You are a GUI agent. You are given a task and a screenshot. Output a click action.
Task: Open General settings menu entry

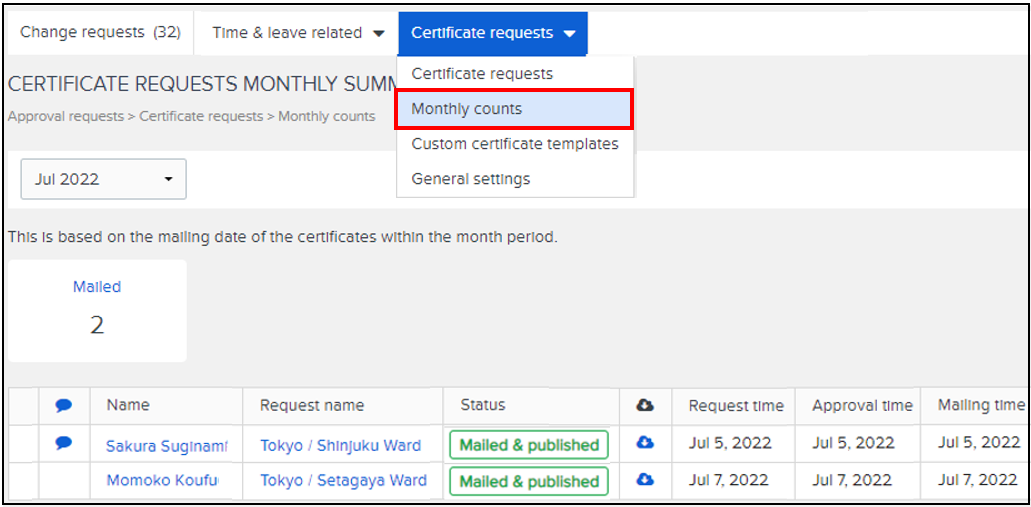point(471,179)
